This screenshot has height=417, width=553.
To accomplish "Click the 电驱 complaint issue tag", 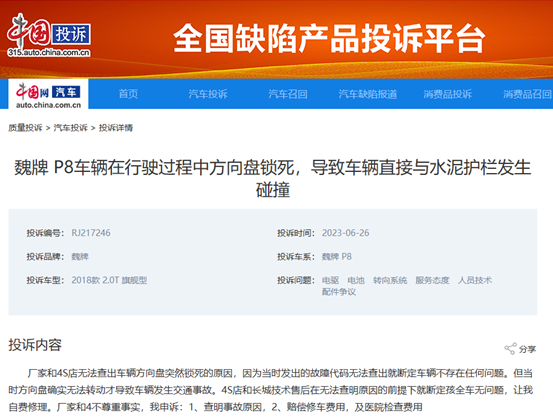I will (330, 280).
